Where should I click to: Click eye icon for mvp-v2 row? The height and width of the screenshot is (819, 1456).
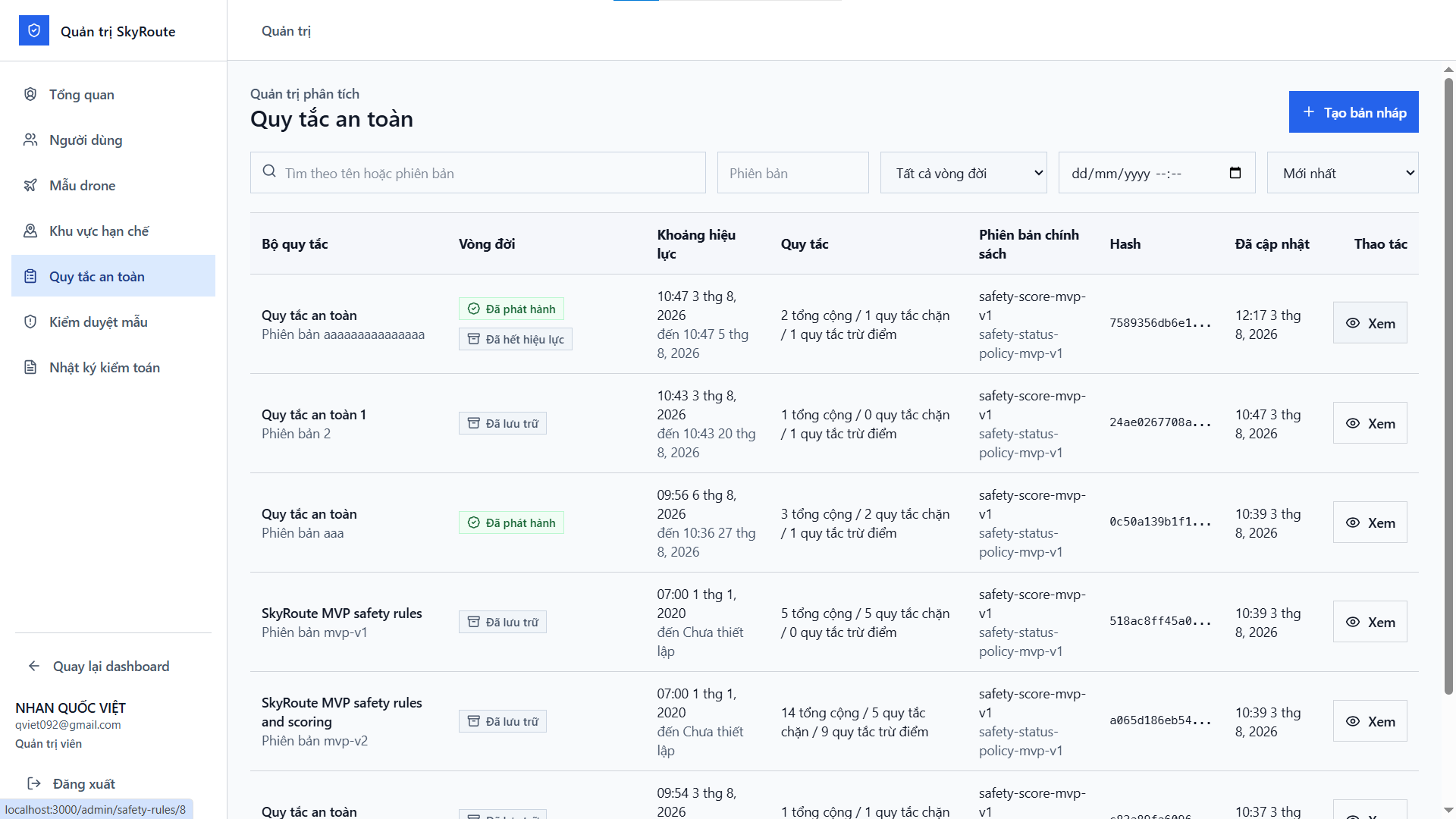(x=1353, y=721)
